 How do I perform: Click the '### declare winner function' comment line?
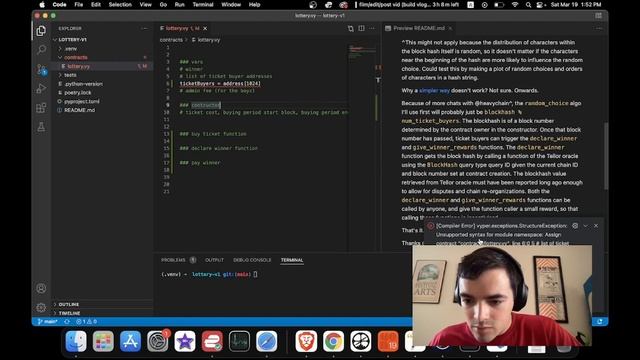tap(219, 148)
